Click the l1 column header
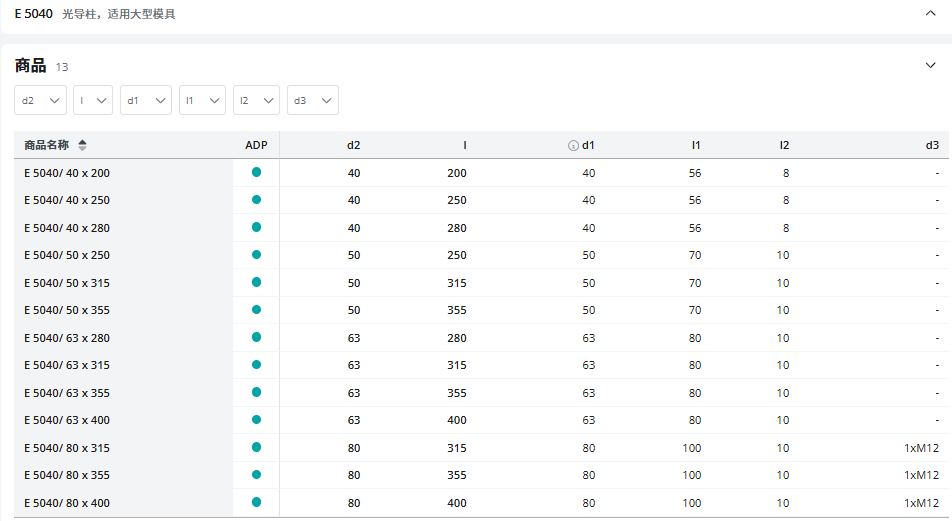Viewport: 952px width, 521px height. tap(696, 145)
